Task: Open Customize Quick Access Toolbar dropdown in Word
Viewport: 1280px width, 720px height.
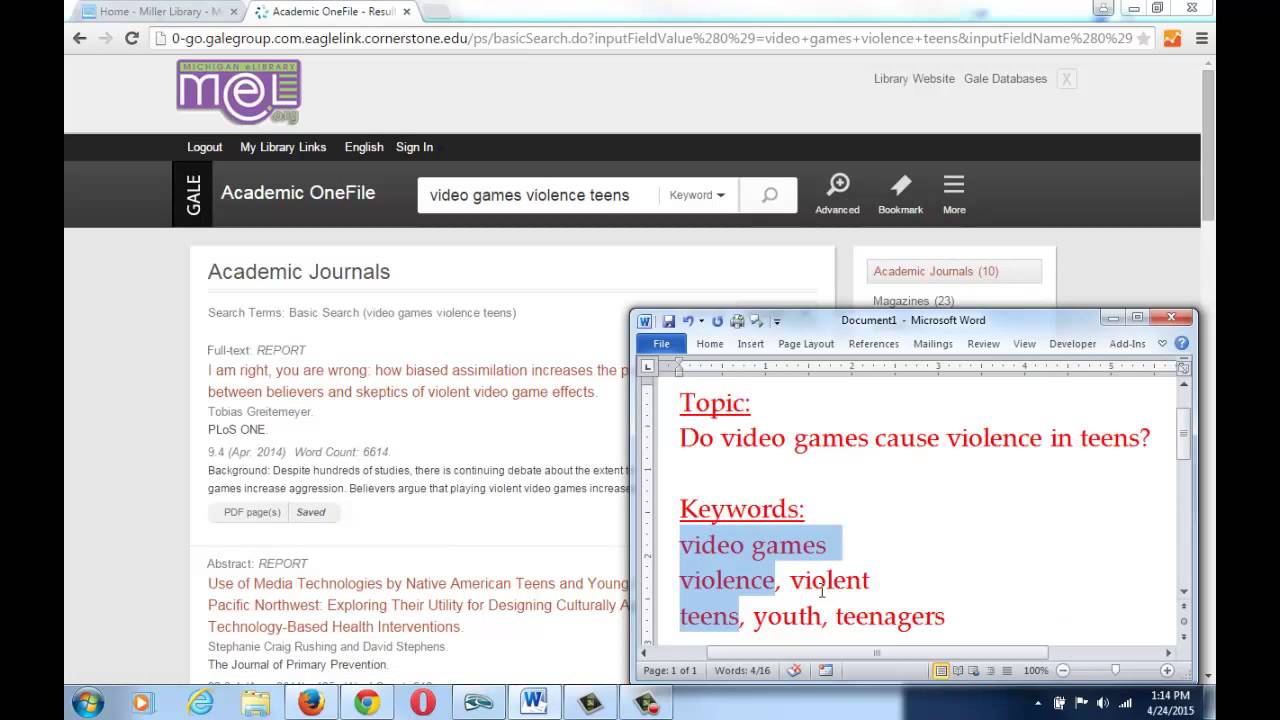Action: [x=777, y=321]
